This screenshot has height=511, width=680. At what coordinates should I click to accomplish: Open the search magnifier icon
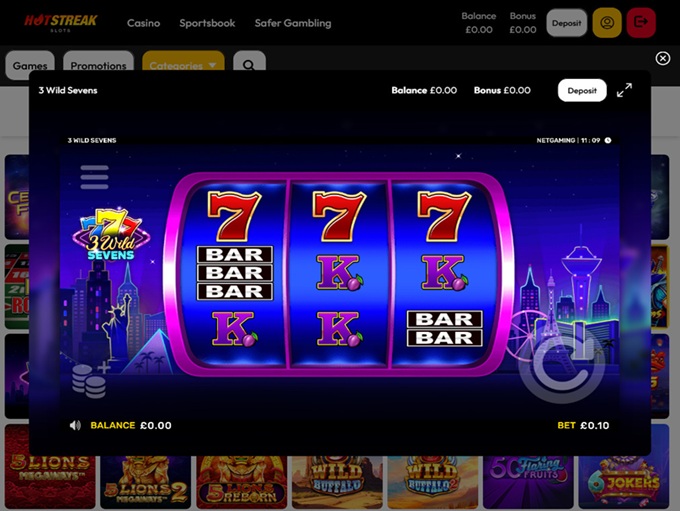pyautogui.click(x=249, y=65)
